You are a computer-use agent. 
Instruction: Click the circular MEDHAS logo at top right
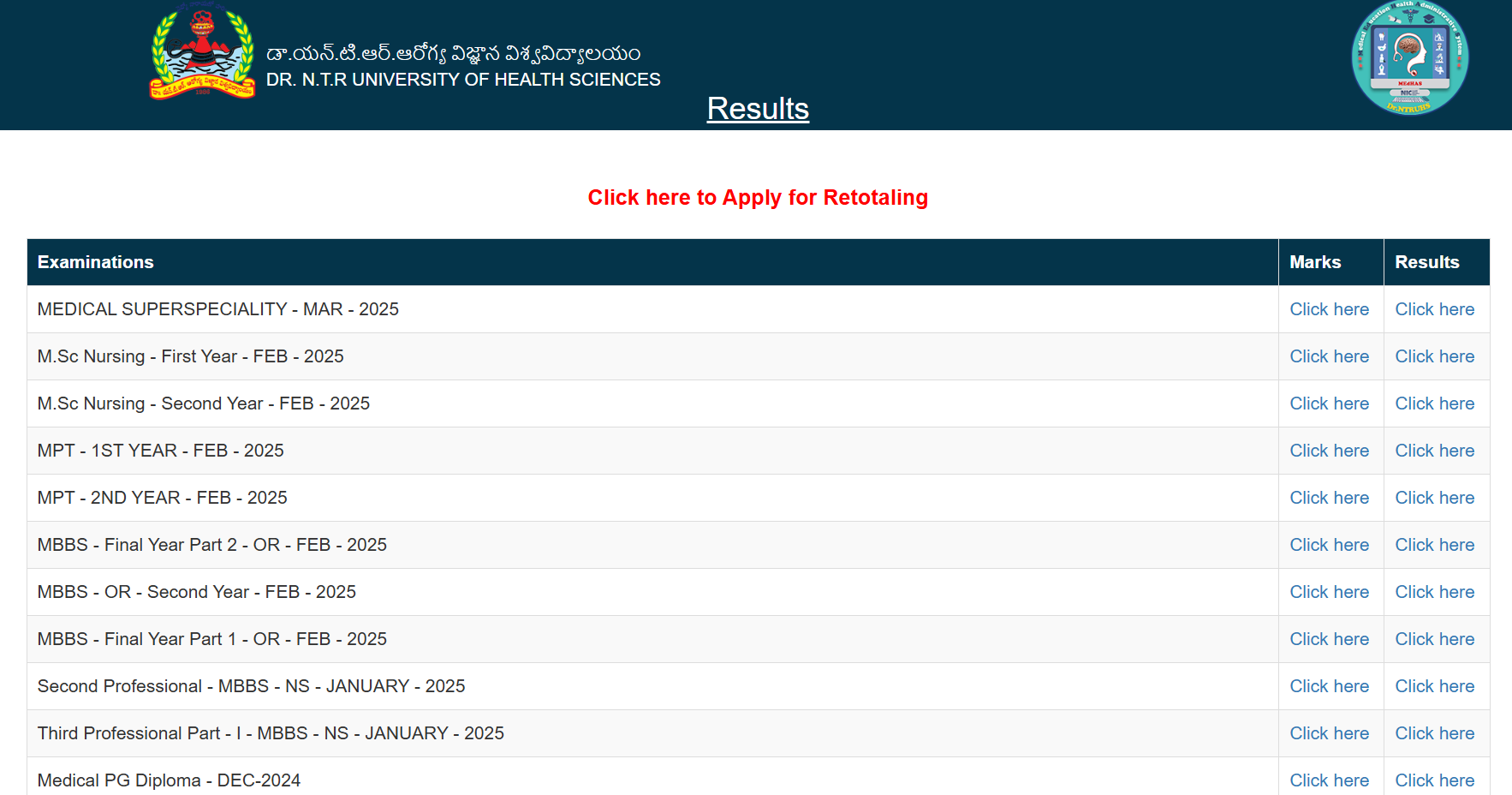[x=1409, y=58]
